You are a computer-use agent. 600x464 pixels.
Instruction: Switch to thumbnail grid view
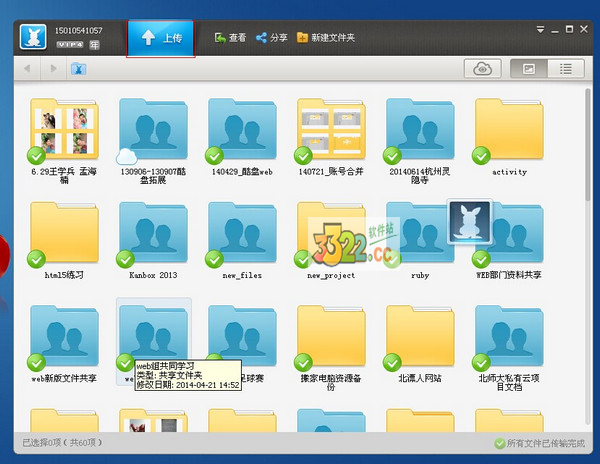point(529,69)
